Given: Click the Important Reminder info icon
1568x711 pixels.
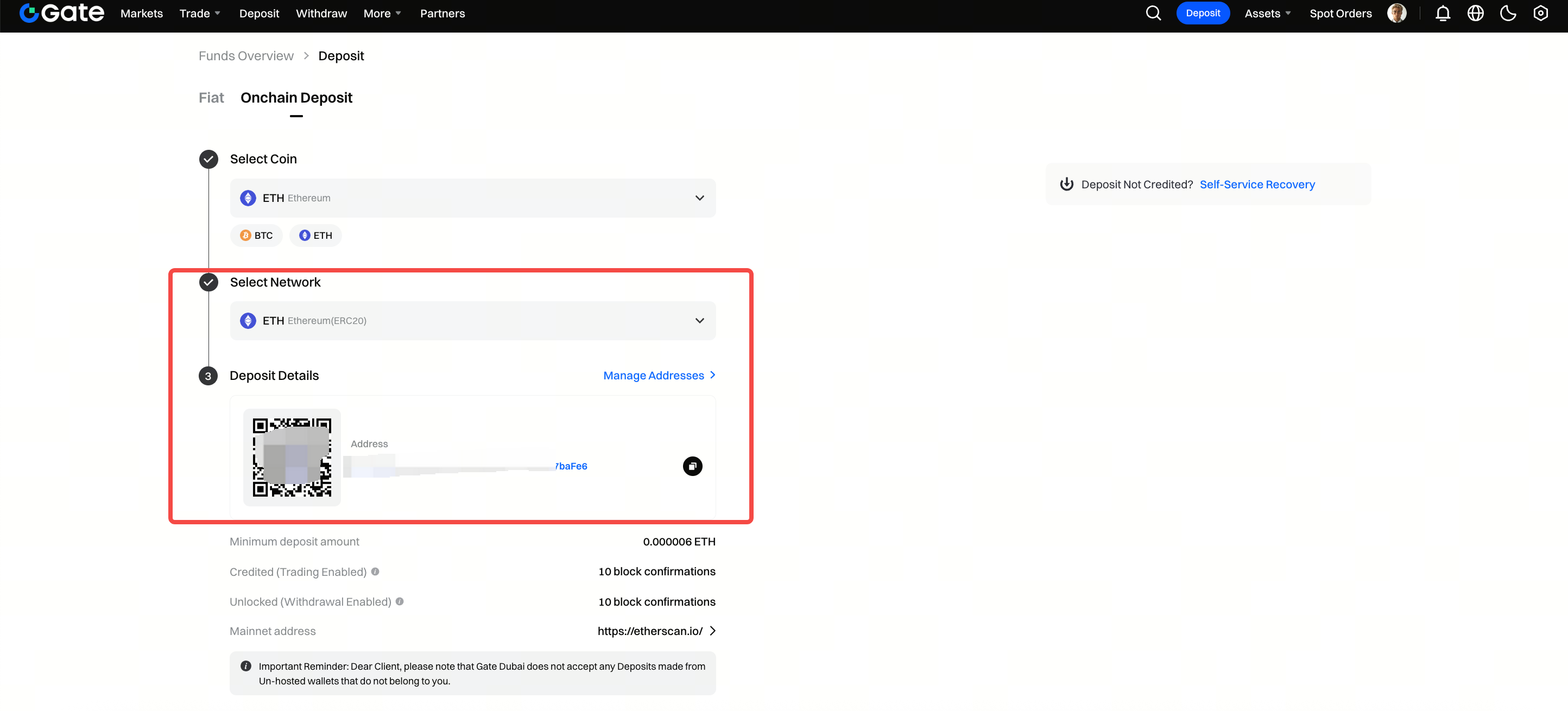Looking at the screenshot, I should pos(246,666).
